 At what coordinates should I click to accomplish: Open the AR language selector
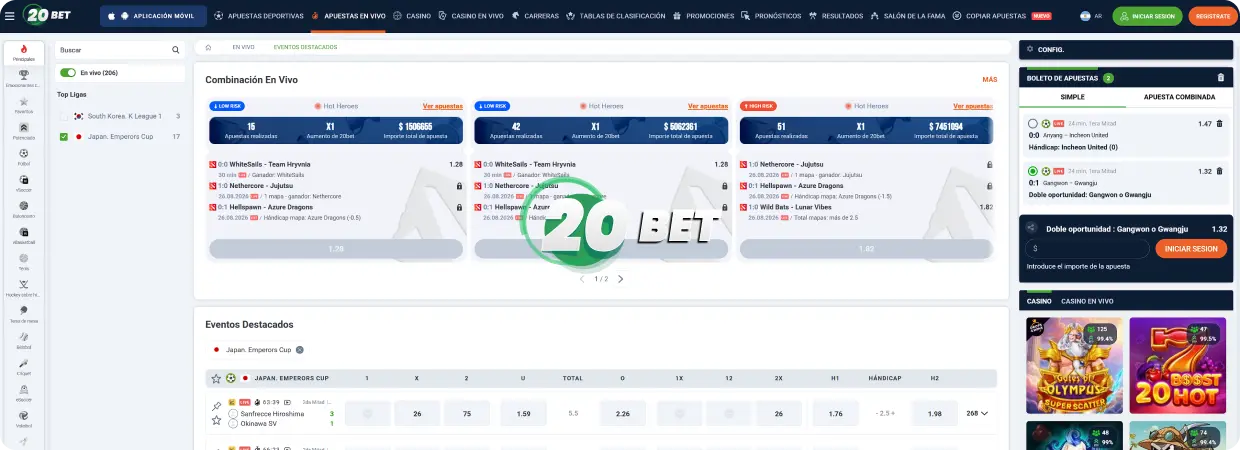[x=1091, y=16]
